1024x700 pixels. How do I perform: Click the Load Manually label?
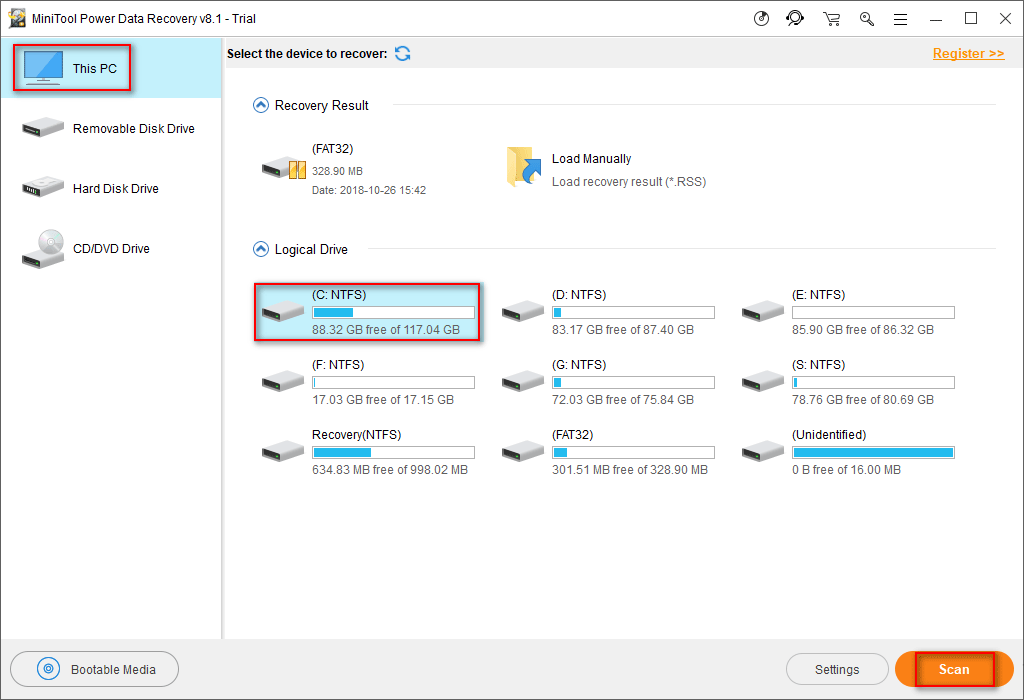[592, 159]
